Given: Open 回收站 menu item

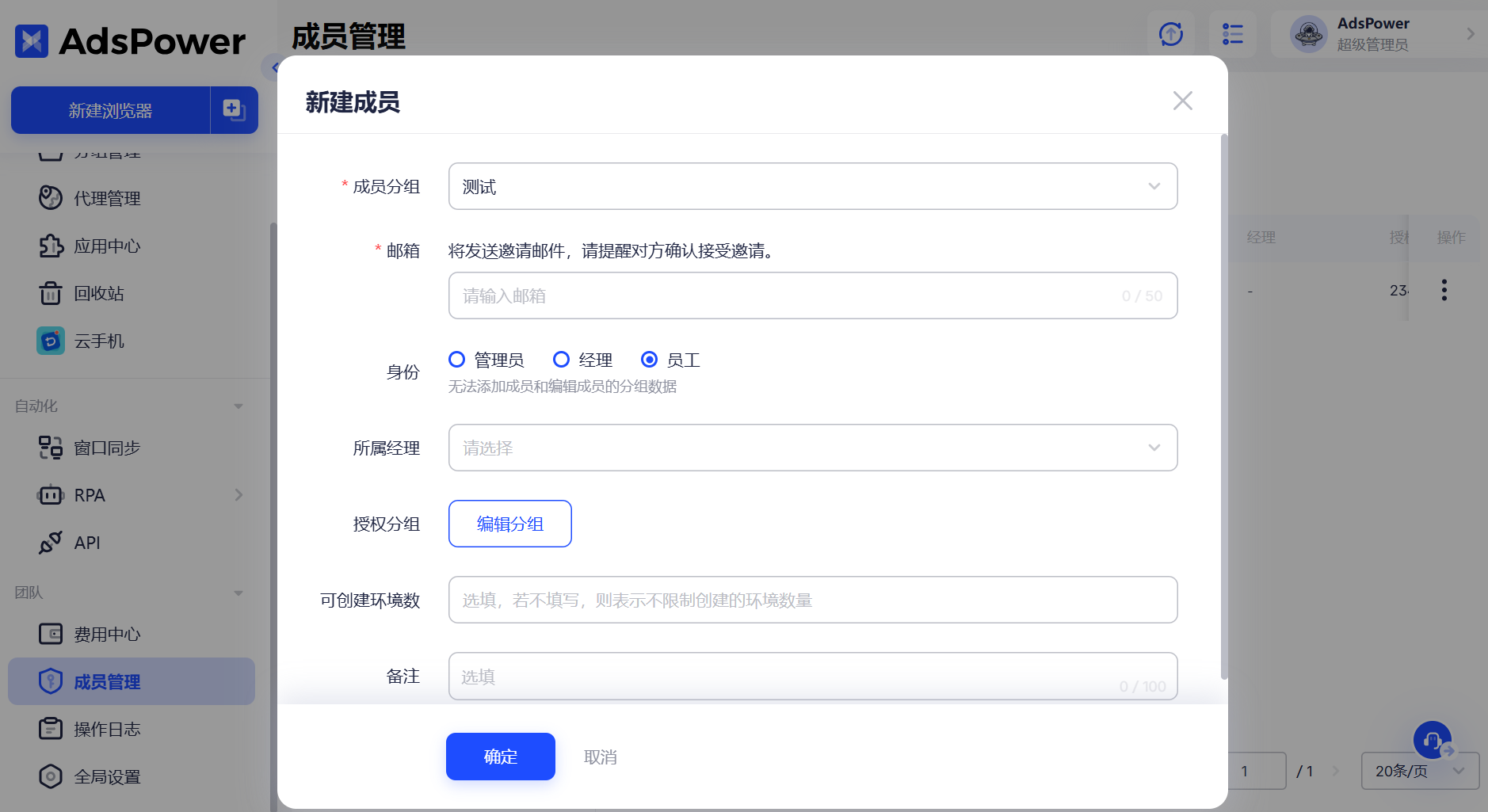Looking at the screenshot, I should pos(99,294).
